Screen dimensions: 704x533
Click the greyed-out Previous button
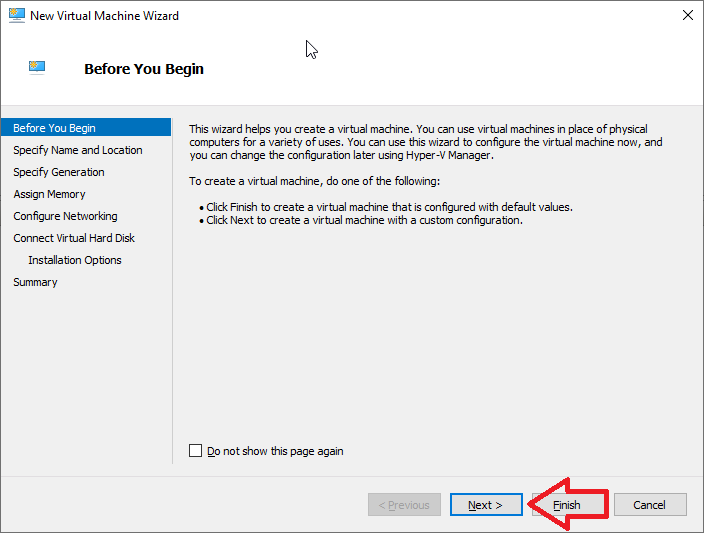pyautogui.click(x=404, y=505)
